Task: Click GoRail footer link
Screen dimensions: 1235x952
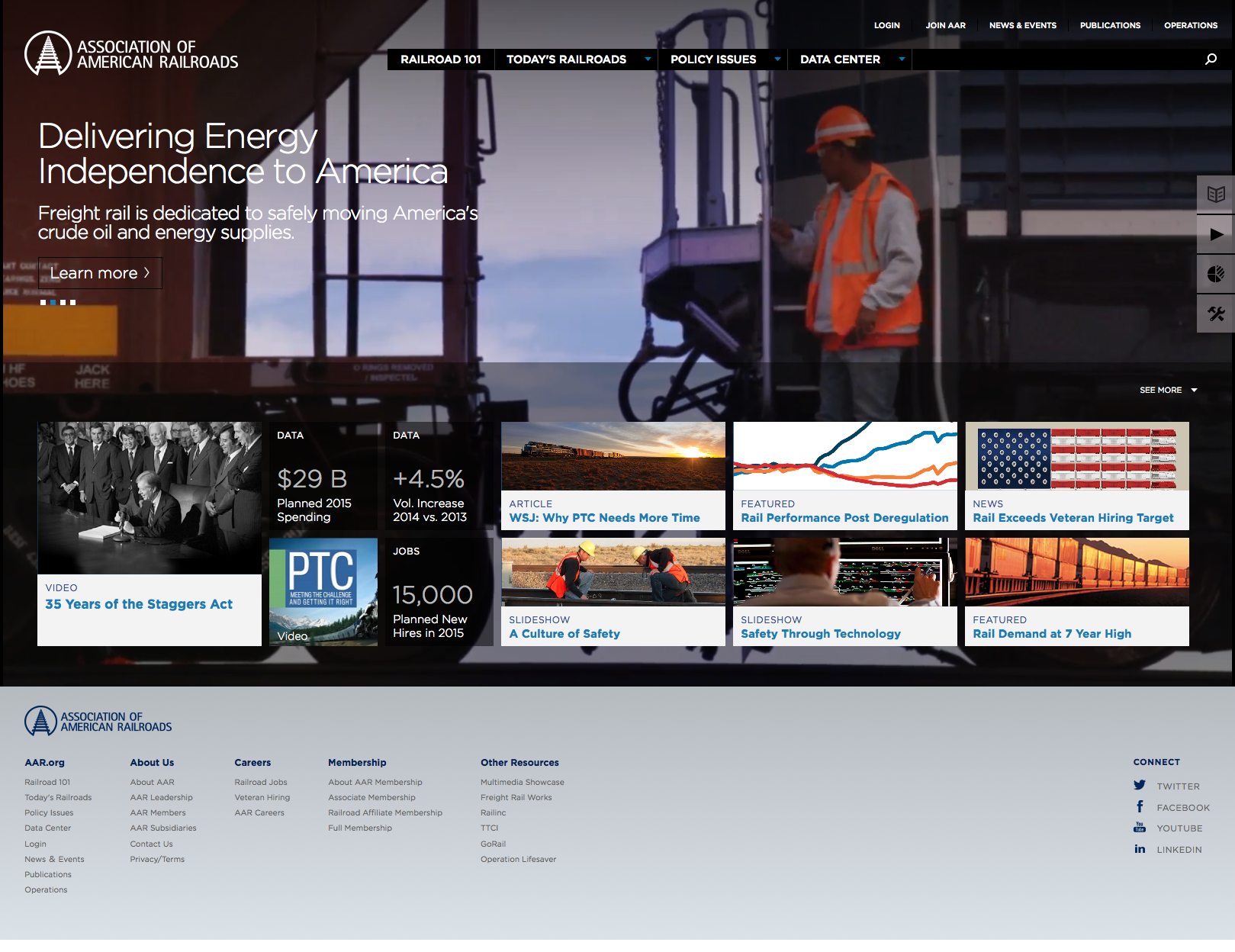Action: point(494,844)
